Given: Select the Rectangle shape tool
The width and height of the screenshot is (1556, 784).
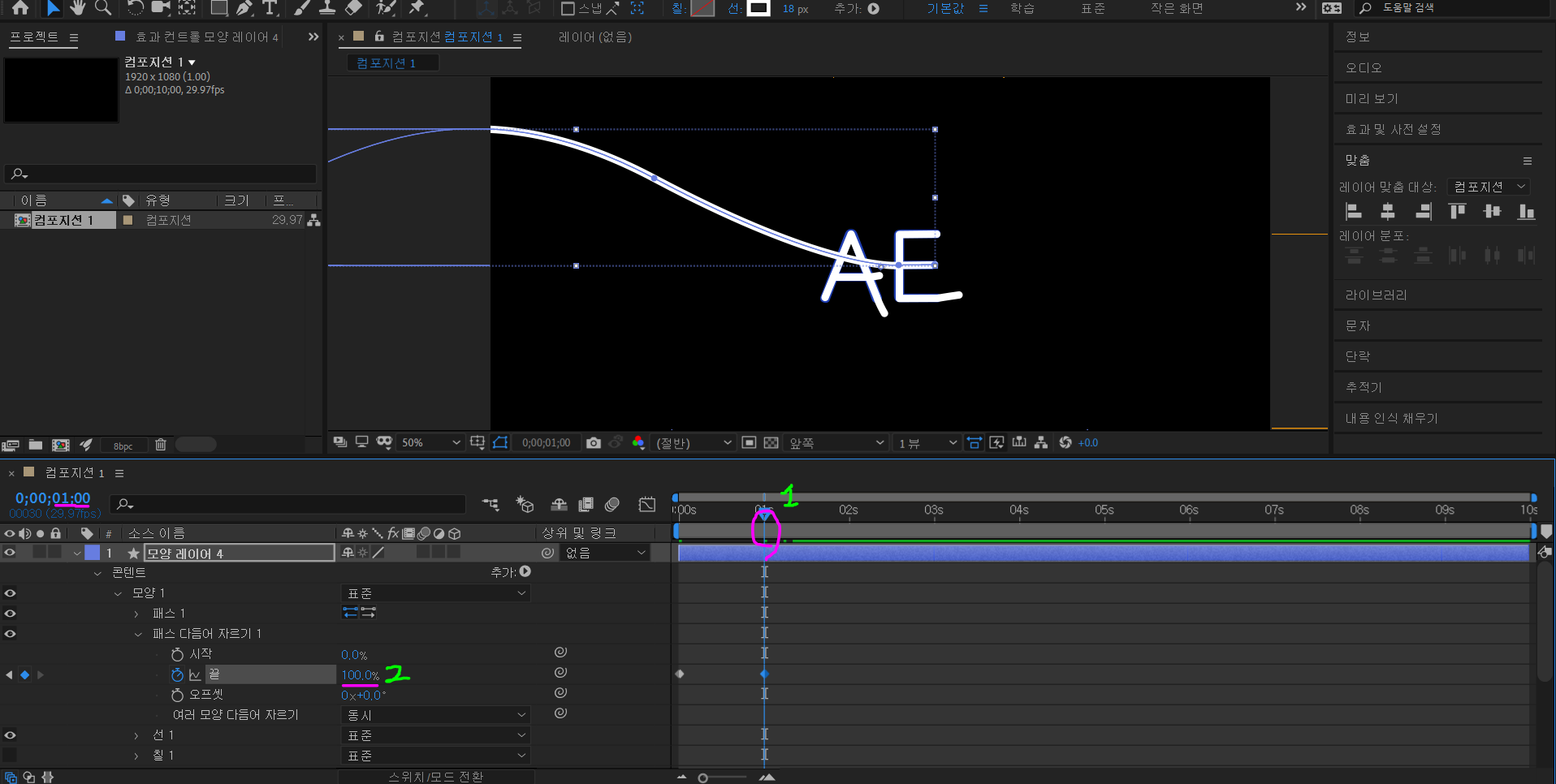Looking at the screenshot, I should coord(219,8).
